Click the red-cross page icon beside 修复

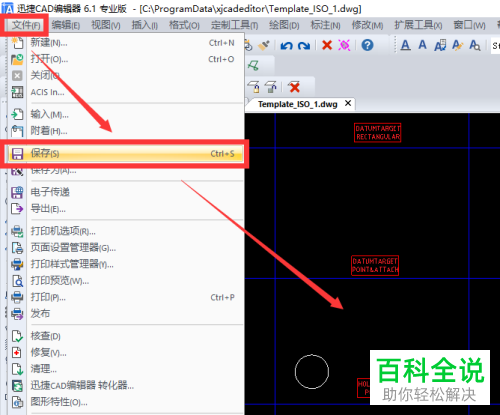pos(17,352)
